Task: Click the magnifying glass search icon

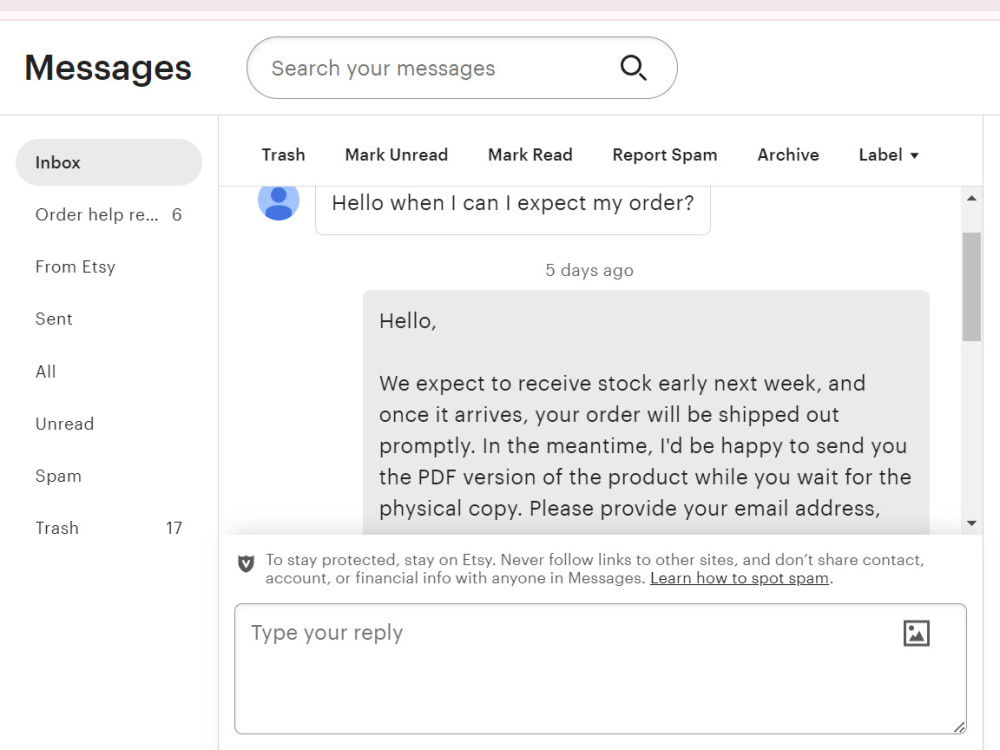Action: [633, 68]
